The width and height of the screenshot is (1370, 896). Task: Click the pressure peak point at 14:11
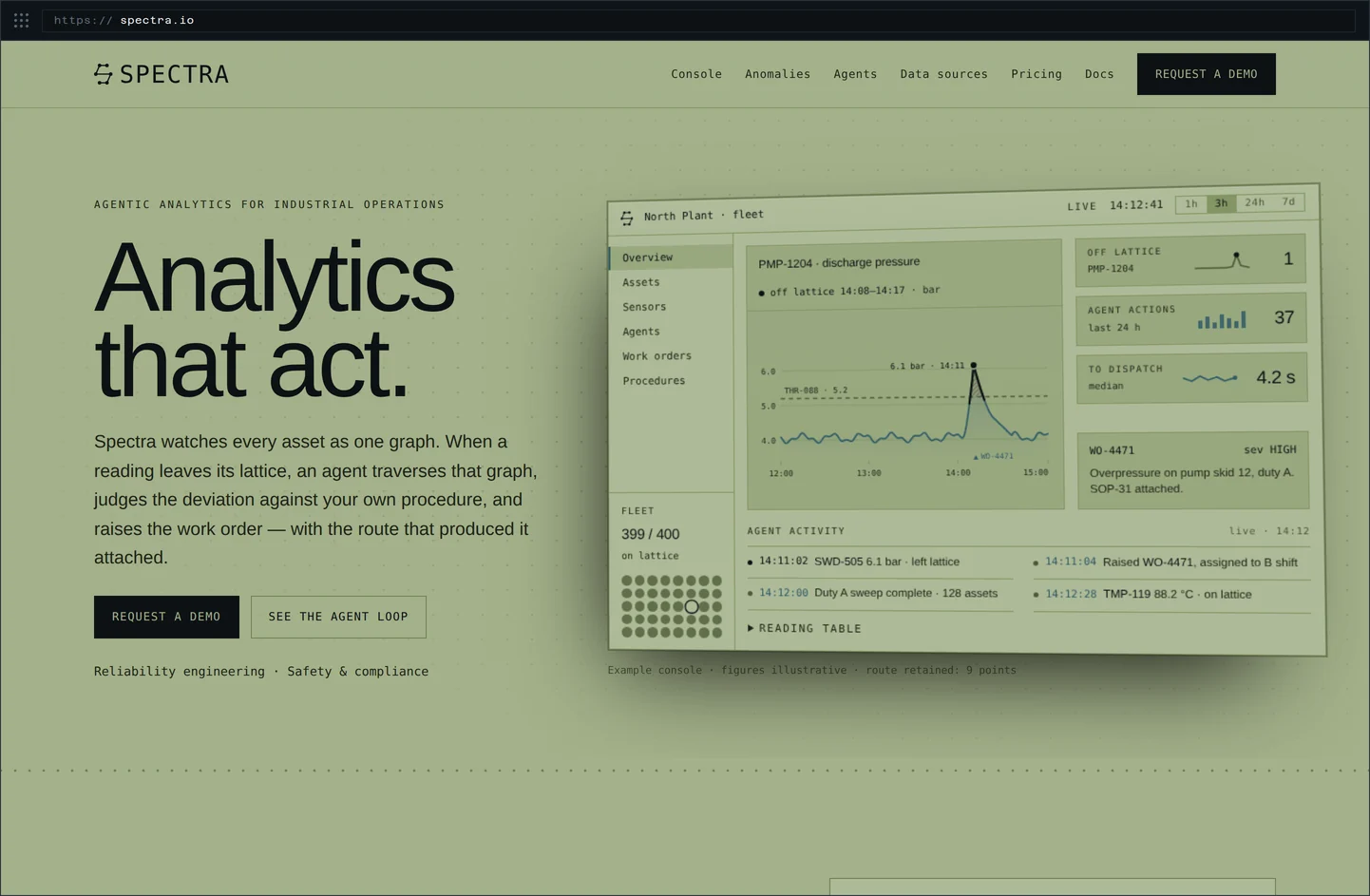tap(973, 365)
